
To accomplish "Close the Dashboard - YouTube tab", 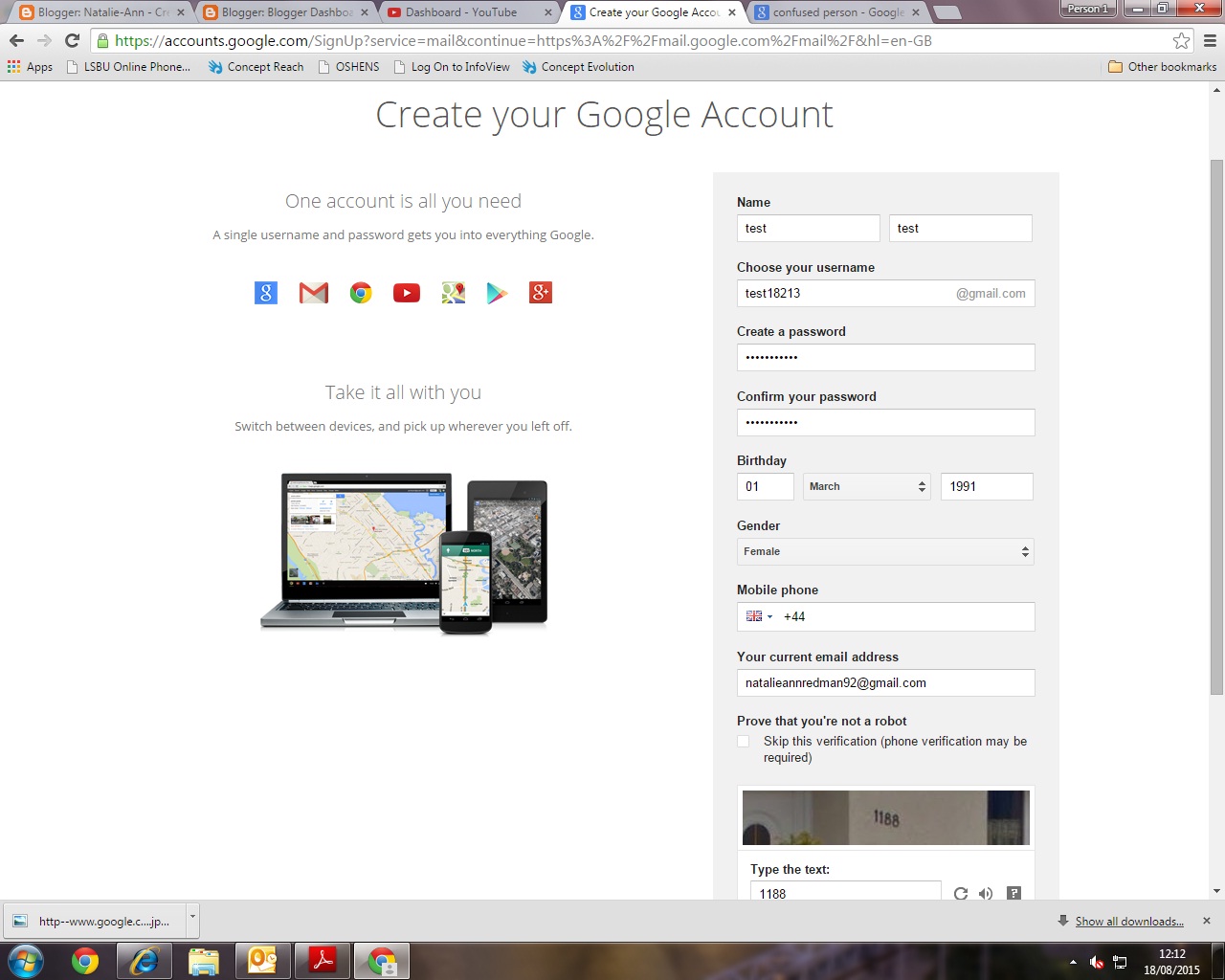I will click(548, 13).
